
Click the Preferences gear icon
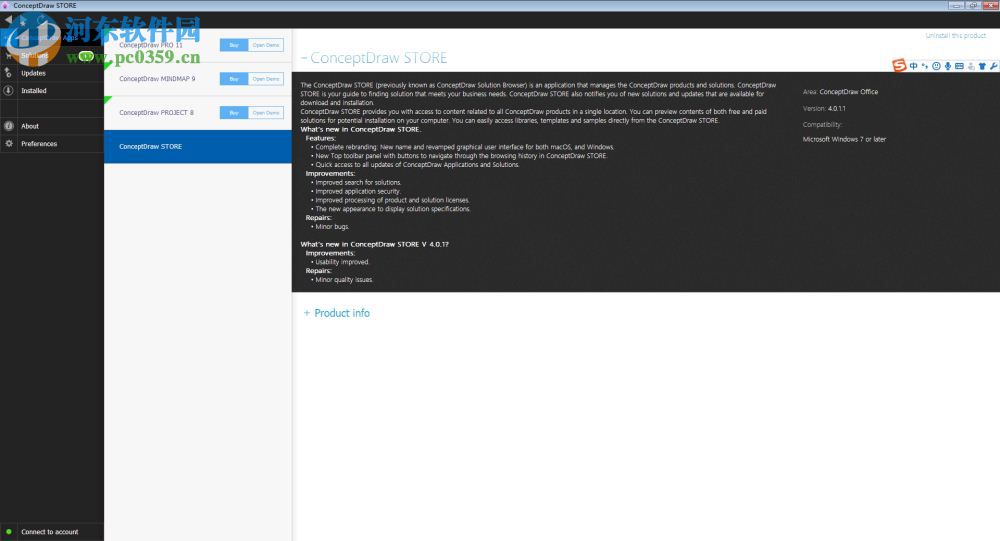click(x=8, y=144)
